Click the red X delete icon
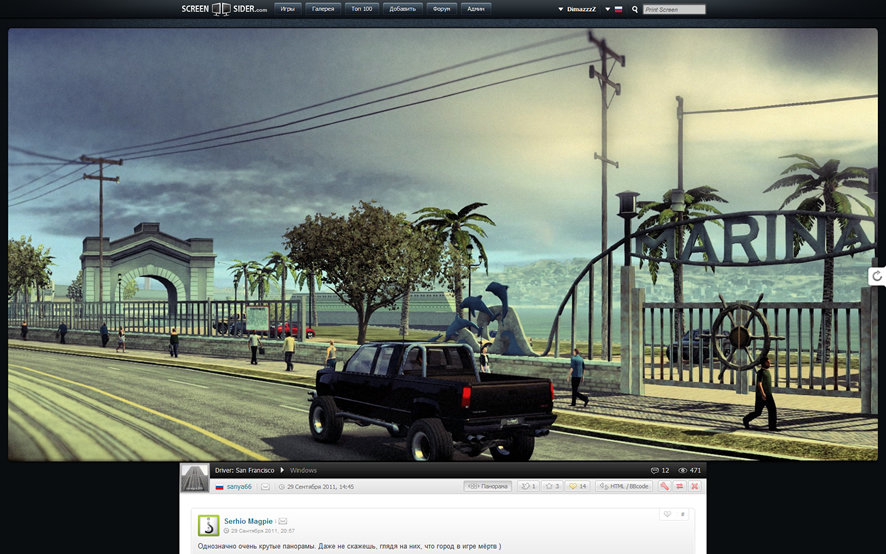 pyautogui.click(x=694, y=486)
